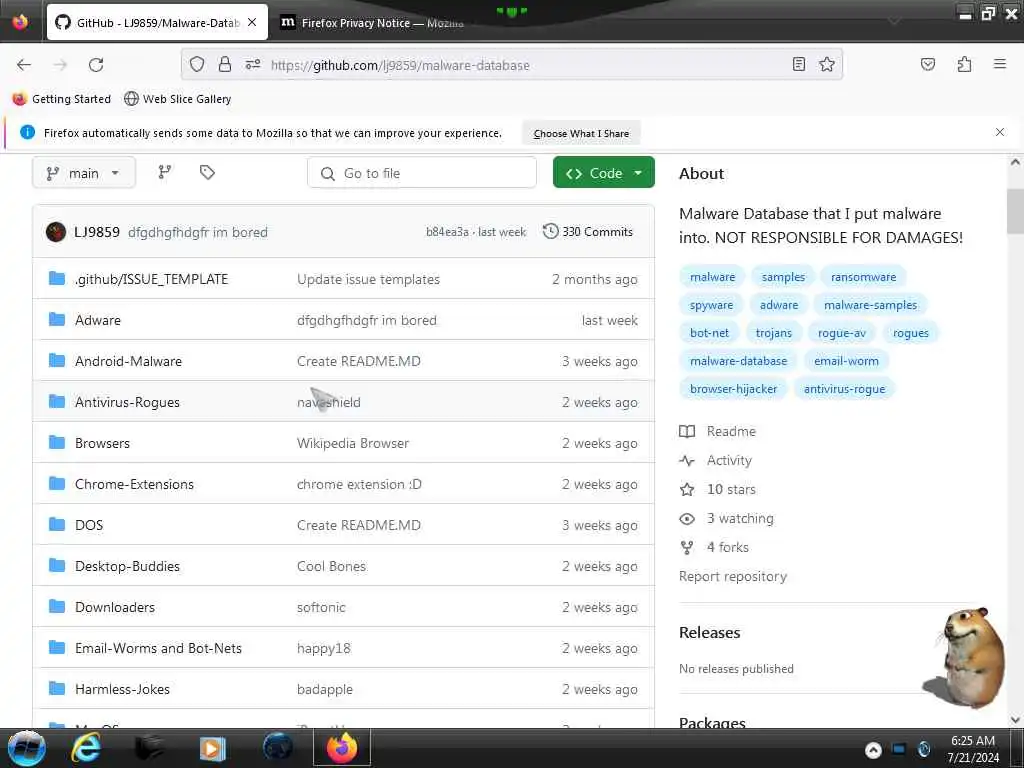The width and height of the screenshot is (1024, 768).
Task: Open the Chrome-Extensions folder
Action: pyautogui.click(x=135, y=484)
